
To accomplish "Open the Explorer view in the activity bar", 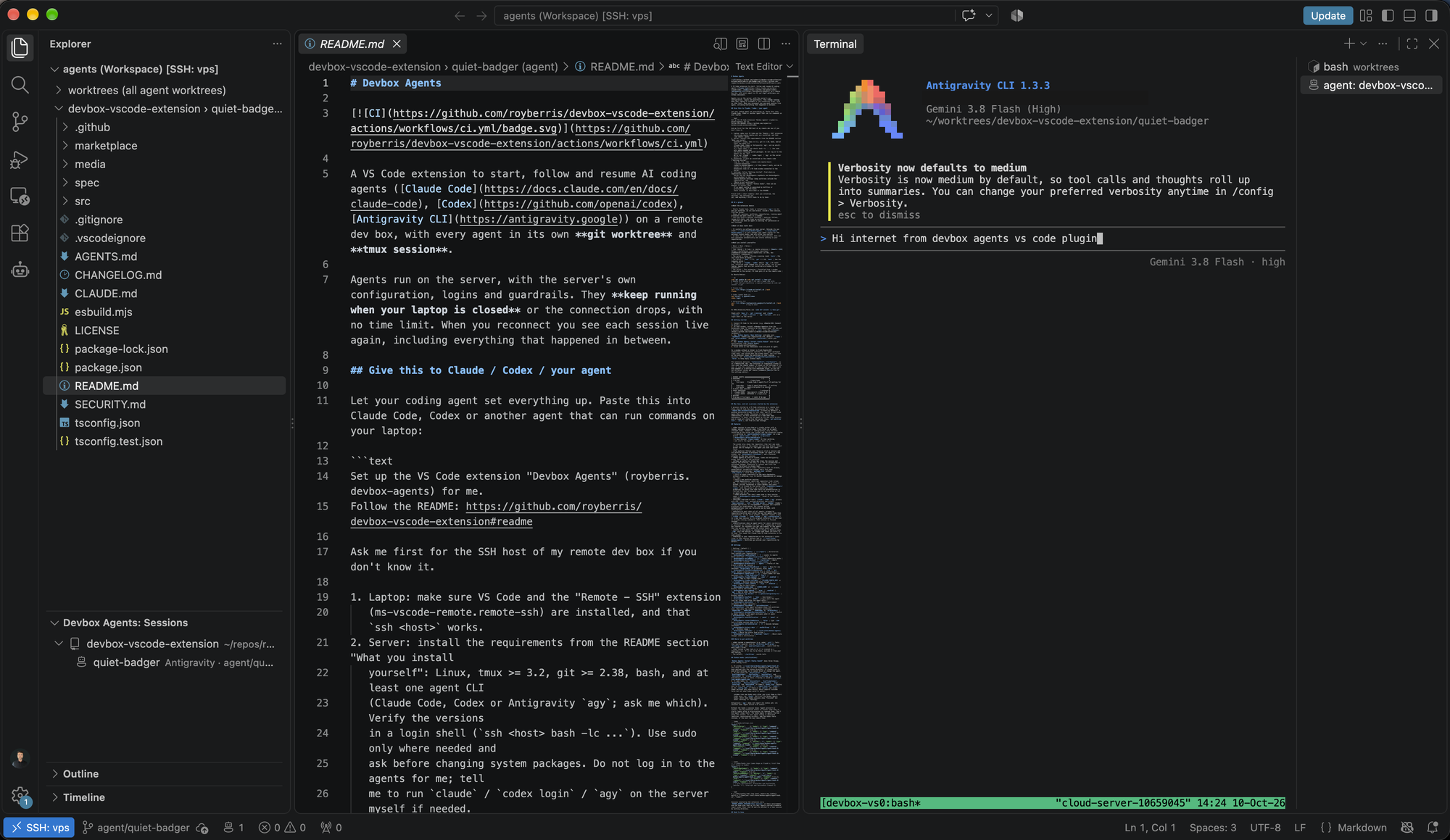I will pyautogui.click(x=20, y=48).
